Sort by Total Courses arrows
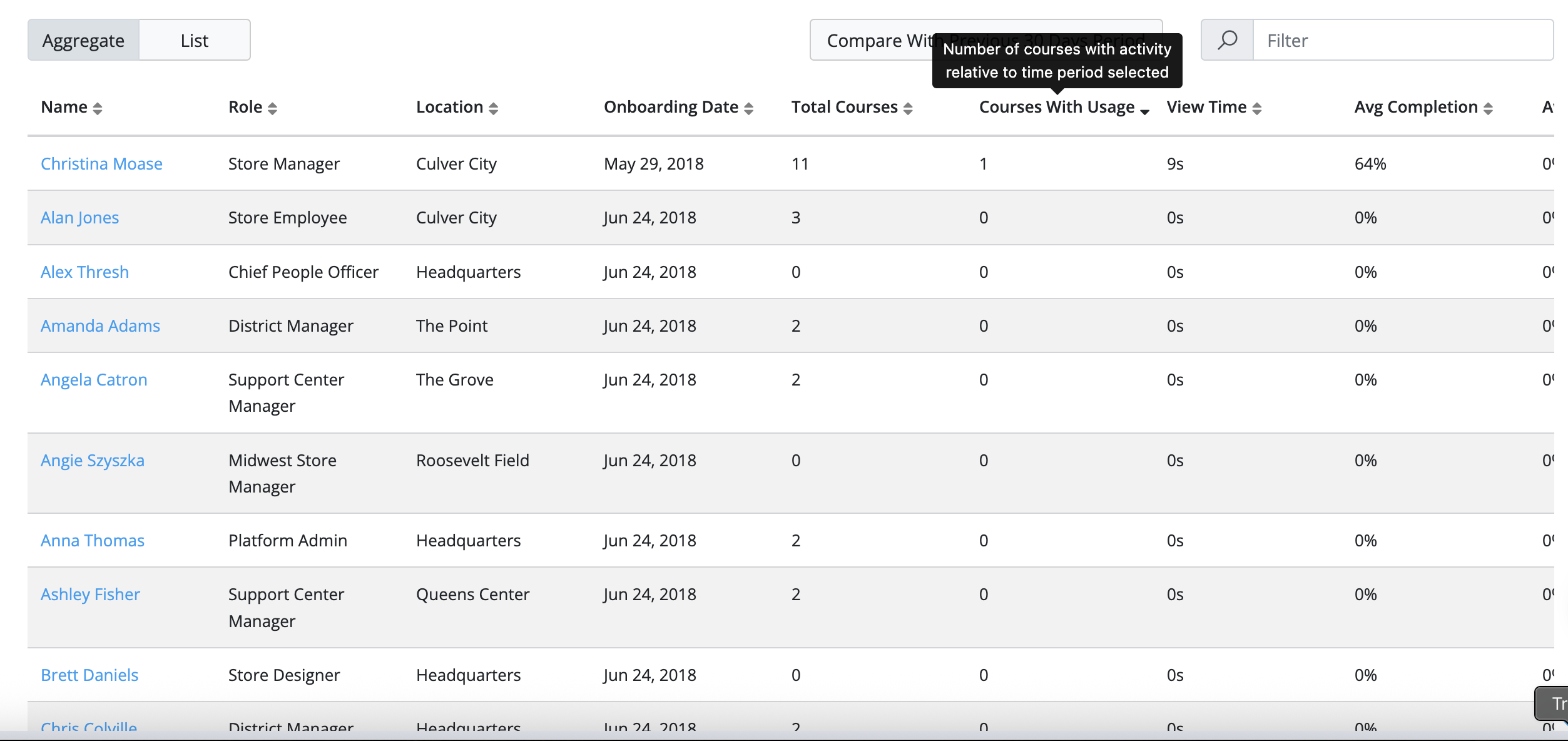Image resolution: width=1568 pixels, height=741 pixels. (x=909, y=108)
